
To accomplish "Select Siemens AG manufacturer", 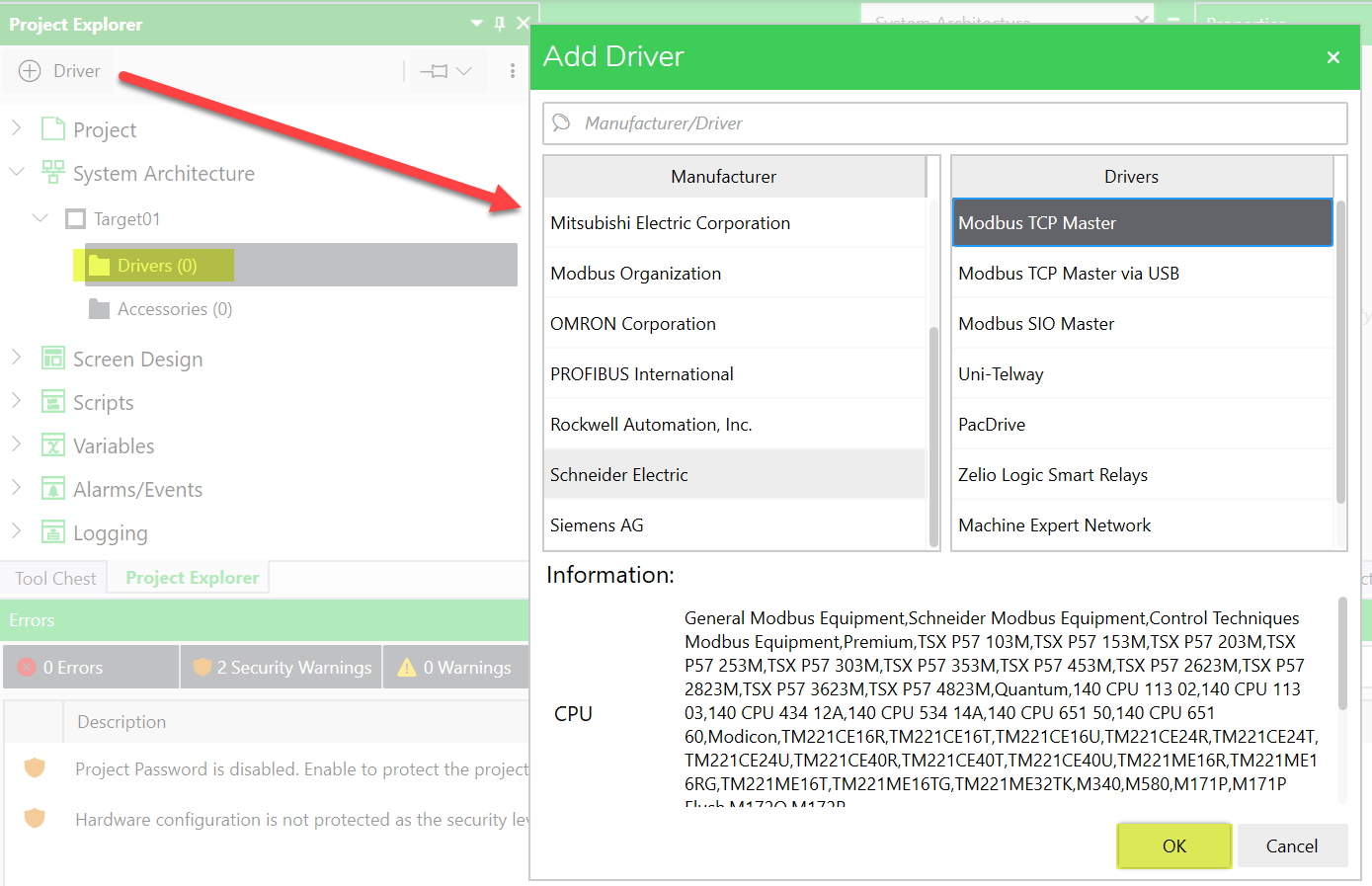I will (x=735, y=525).
